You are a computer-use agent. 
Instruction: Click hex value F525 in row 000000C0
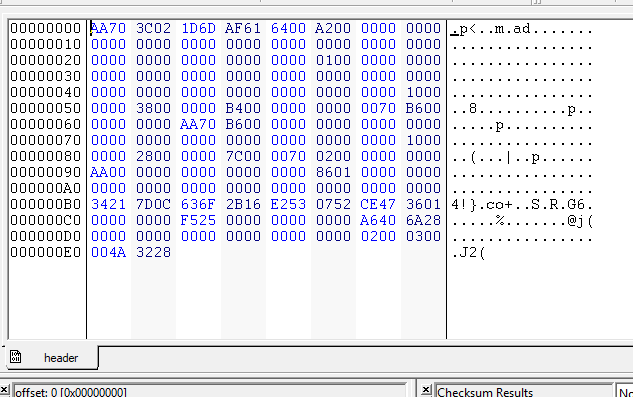tap(198, 221)
